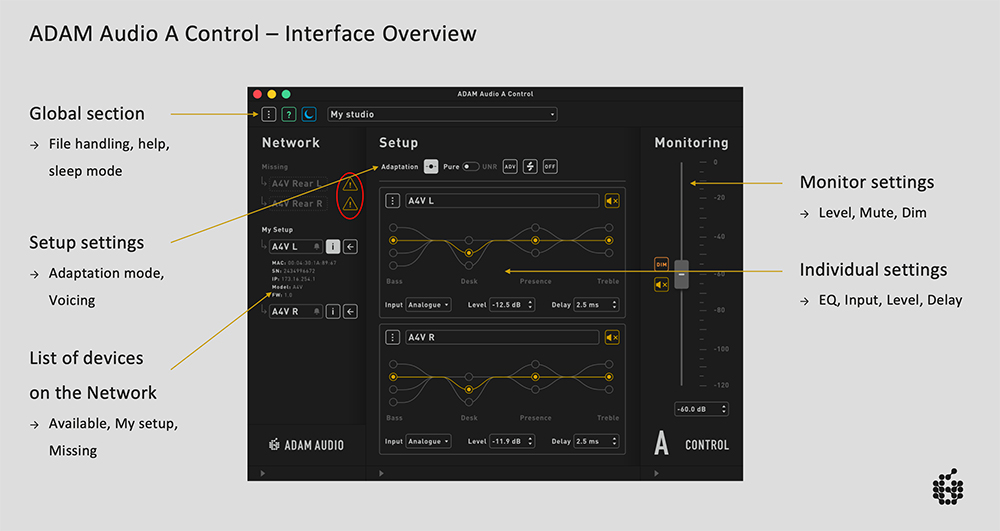Viewport: 1000px width, 531px height.
Task: Select A4V L device in My Setup
Action: (296, 247)
